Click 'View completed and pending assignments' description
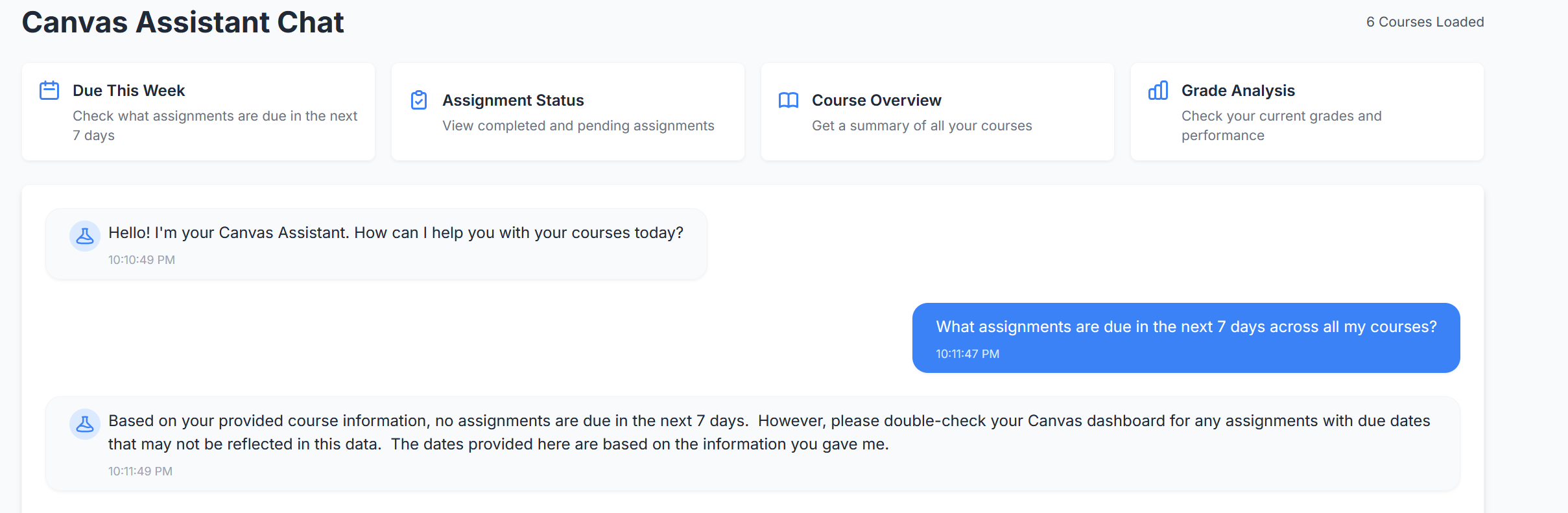Image resolution: width=1568 pixels, height=513 pixels. (x=578, y=126)
